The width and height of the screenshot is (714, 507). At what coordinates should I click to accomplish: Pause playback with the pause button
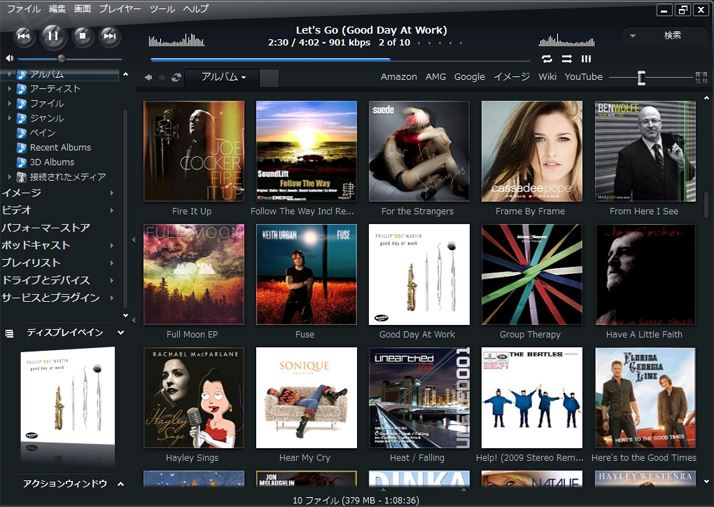tap(53, 36)
